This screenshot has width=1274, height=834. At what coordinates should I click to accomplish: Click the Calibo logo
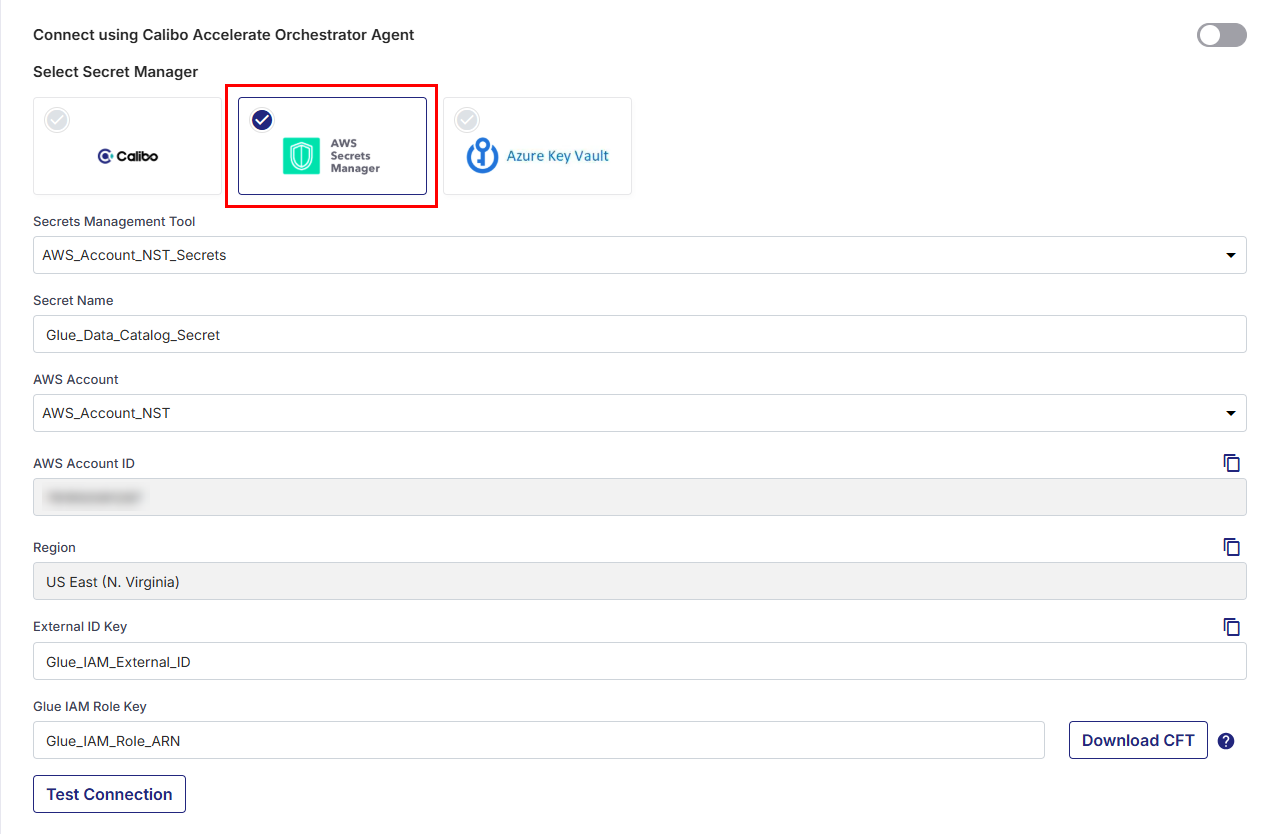[x=127, y=156]
